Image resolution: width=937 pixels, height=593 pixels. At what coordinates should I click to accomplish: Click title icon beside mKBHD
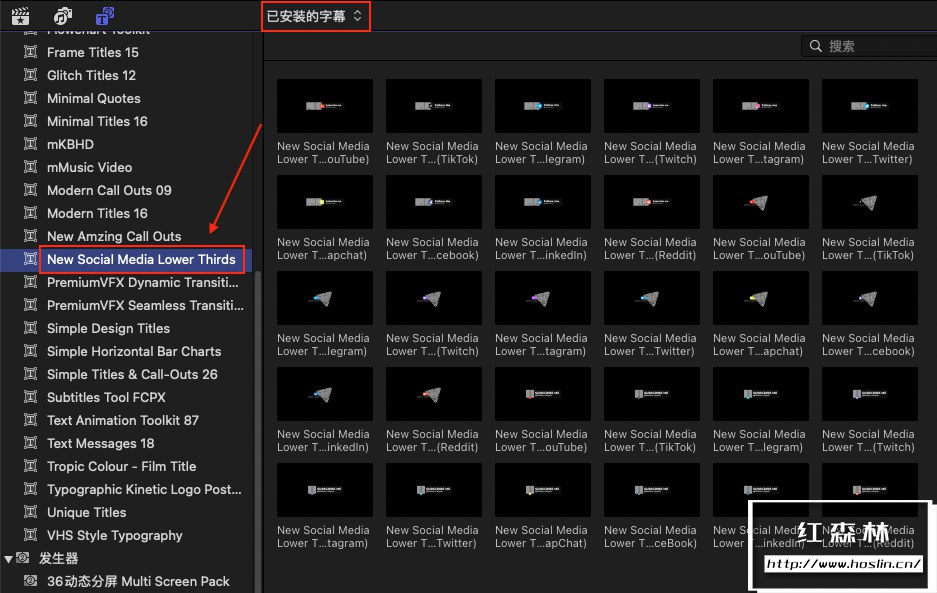point(30,144)
